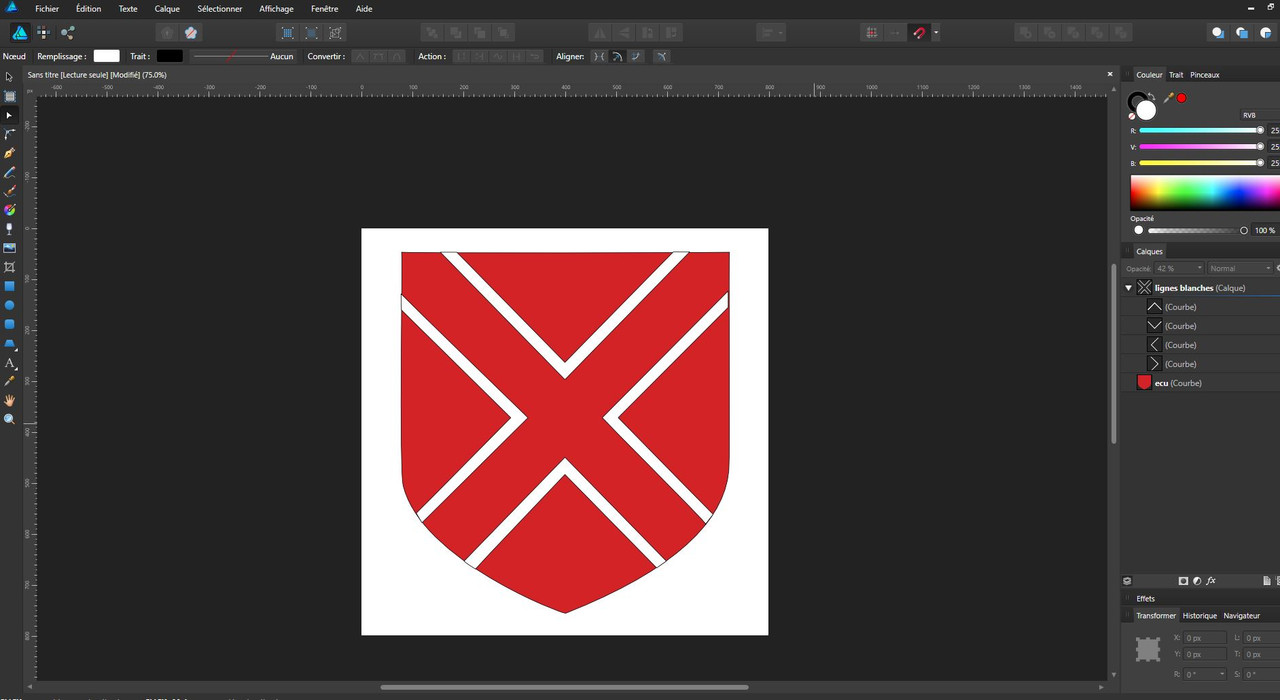This screenshot has width=1280, height=700.
Task: Open the Sélectionner menu
Action: (219, 9)
